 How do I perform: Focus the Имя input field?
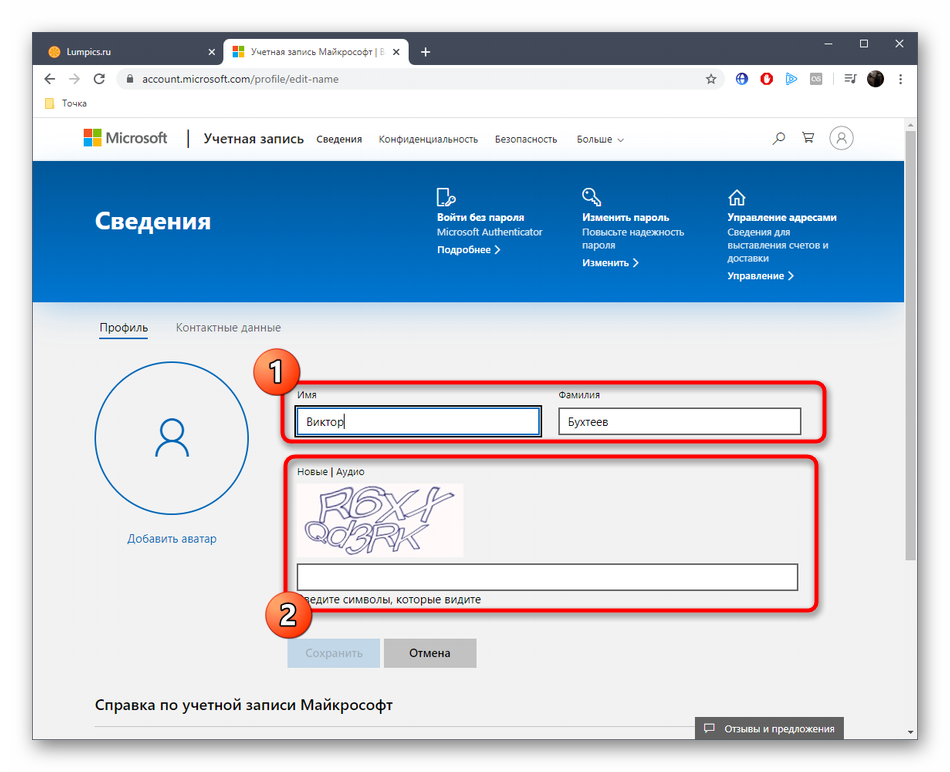click(x=418, y=421)
